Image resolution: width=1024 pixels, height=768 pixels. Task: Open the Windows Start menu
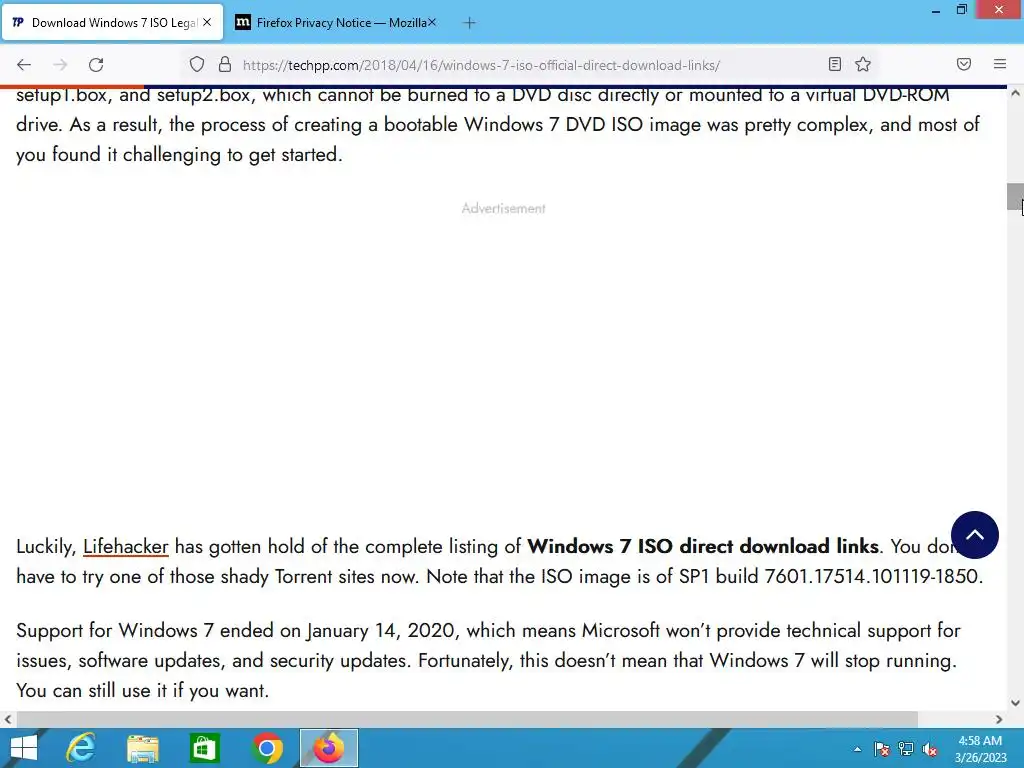(x=24, y=748)
